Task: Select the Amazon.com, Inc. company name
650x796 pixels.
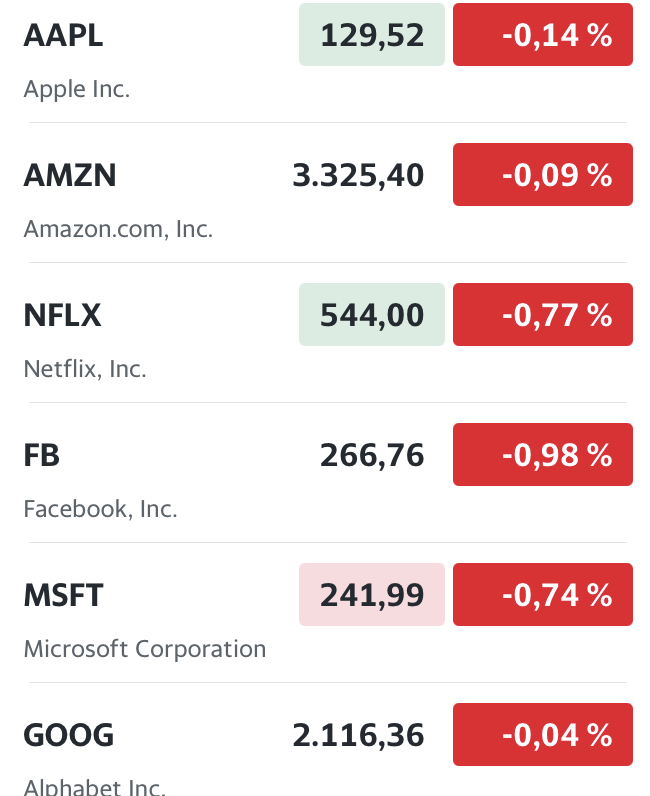Action: click(x=118, y=229)
